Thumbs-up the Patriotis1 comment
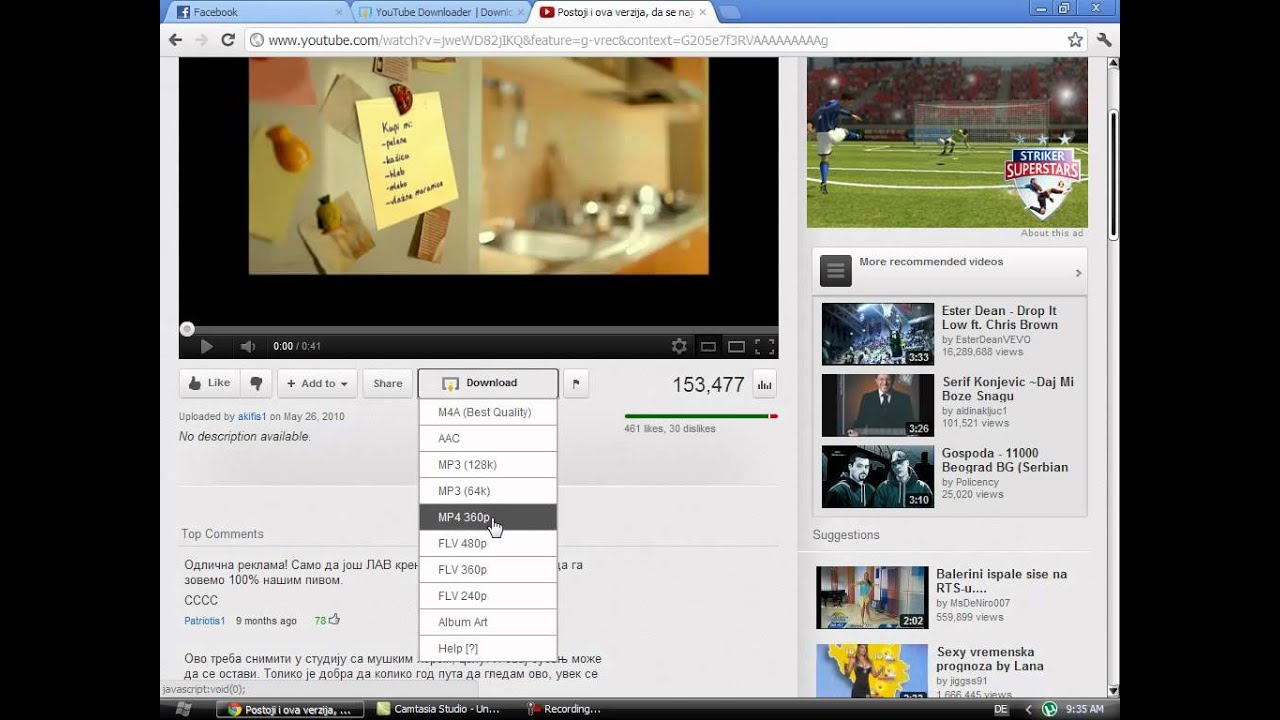The height and width of the screenshot is (720, 1280). [x=334, y=620]
